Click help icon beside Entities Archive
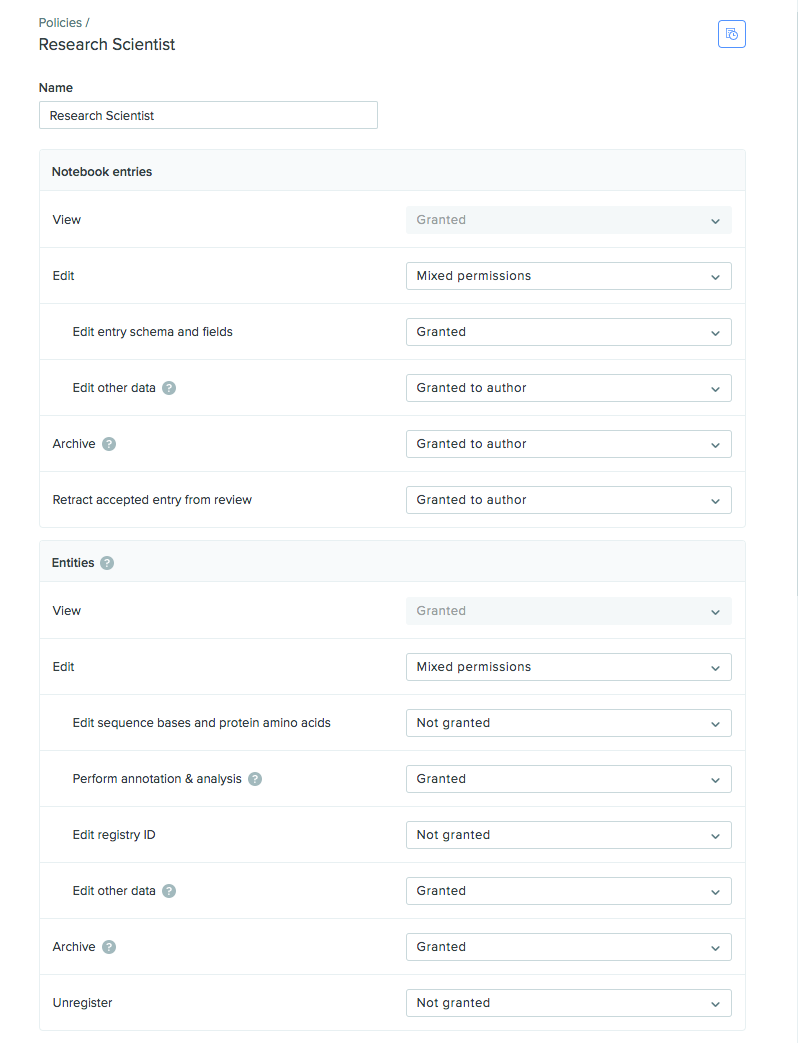Image resolution: width=798 pixels, height=1043 pixels. (x=109, y=947)
